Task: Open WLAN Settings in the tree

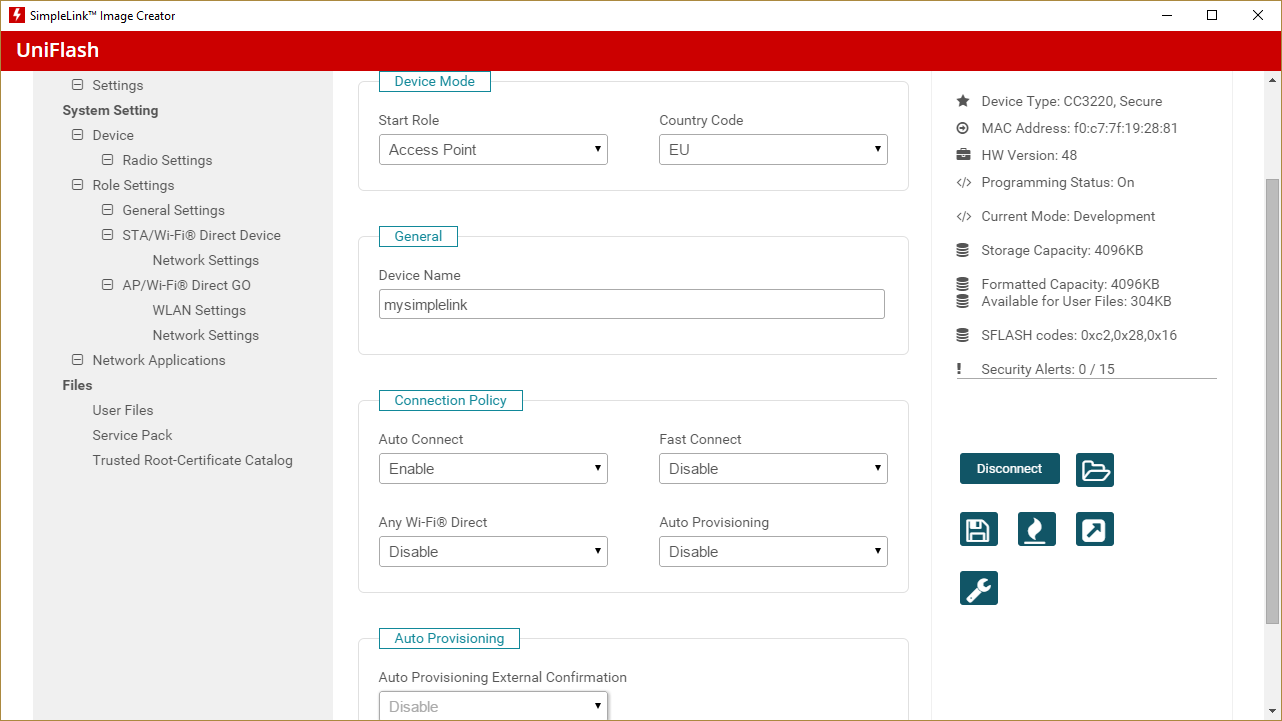Action: [x=199, y=310]
